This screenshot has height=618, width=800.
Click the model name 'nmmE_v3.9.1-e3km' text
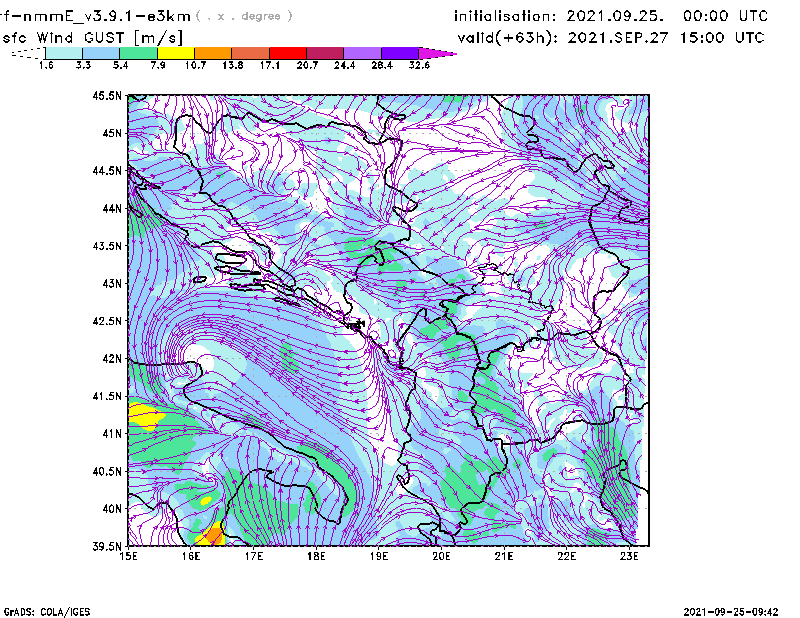click(x=107, y=16)
